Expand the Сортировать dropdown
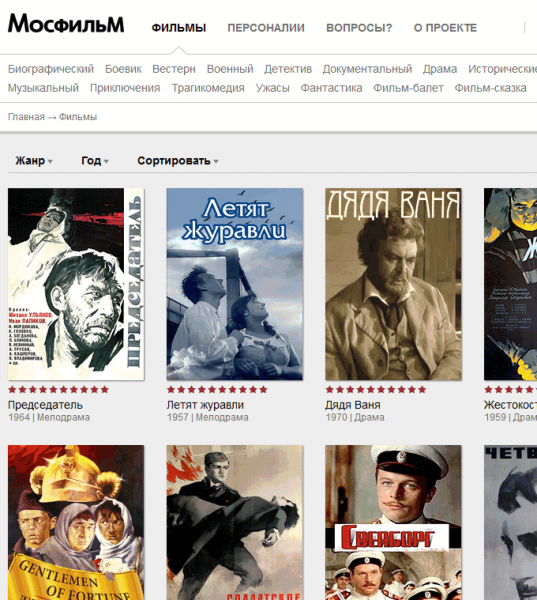537x600 pixels. click(178, 161)
